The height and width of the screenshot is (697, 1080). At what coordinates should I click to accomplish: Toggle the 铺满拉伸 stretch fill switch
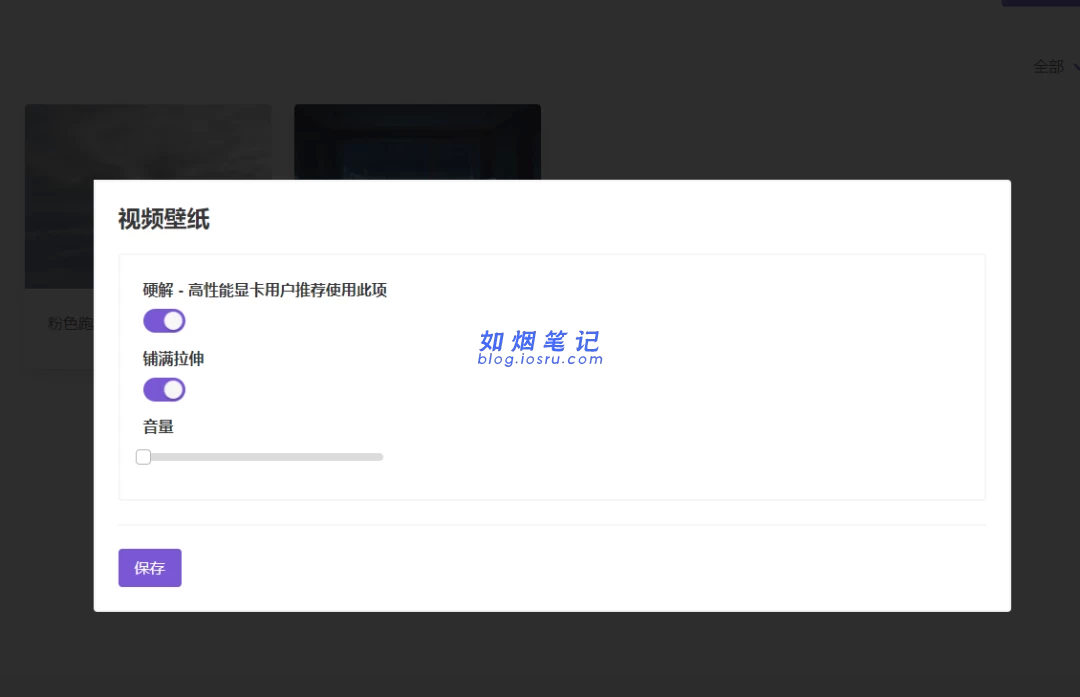[x=164, y=390]
